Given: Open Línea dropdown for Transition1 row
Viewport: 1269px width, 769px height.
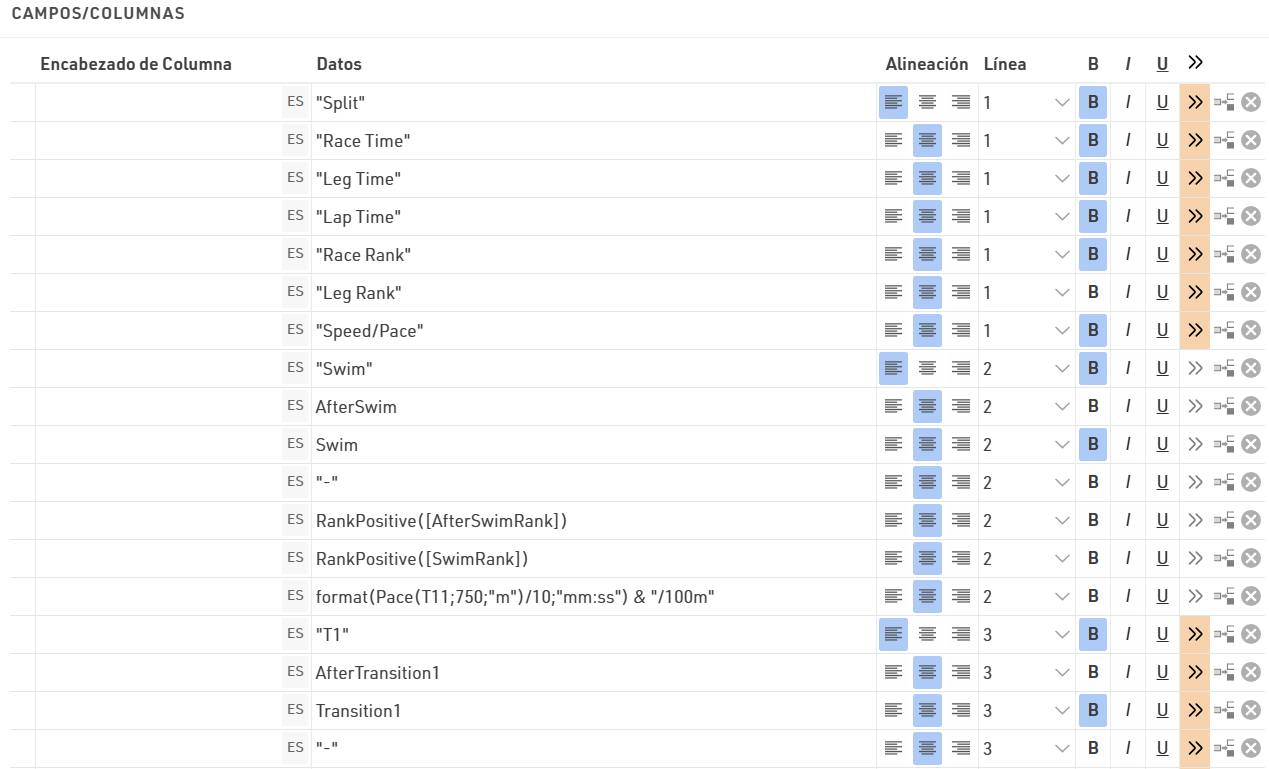Looking at the screenshot, I should coord(1062,710).
